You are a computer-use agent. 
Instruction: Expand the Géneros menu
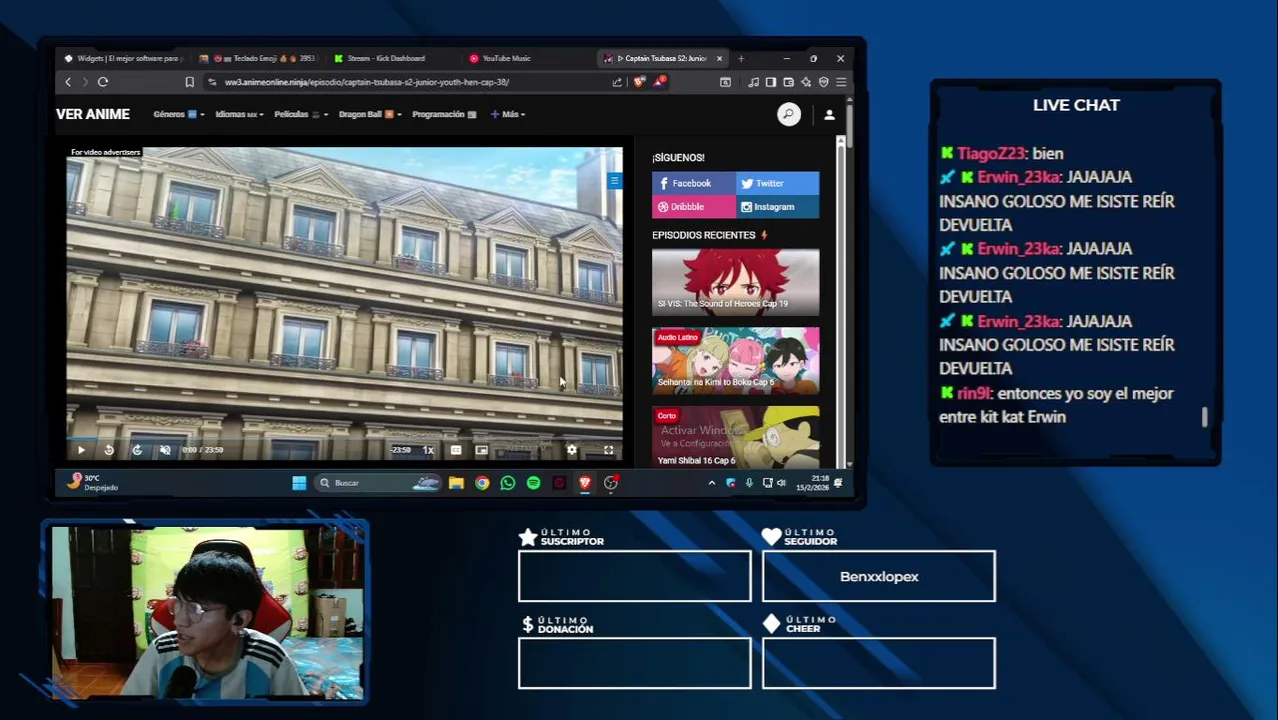pyautogui.click(x=178, y=114)
